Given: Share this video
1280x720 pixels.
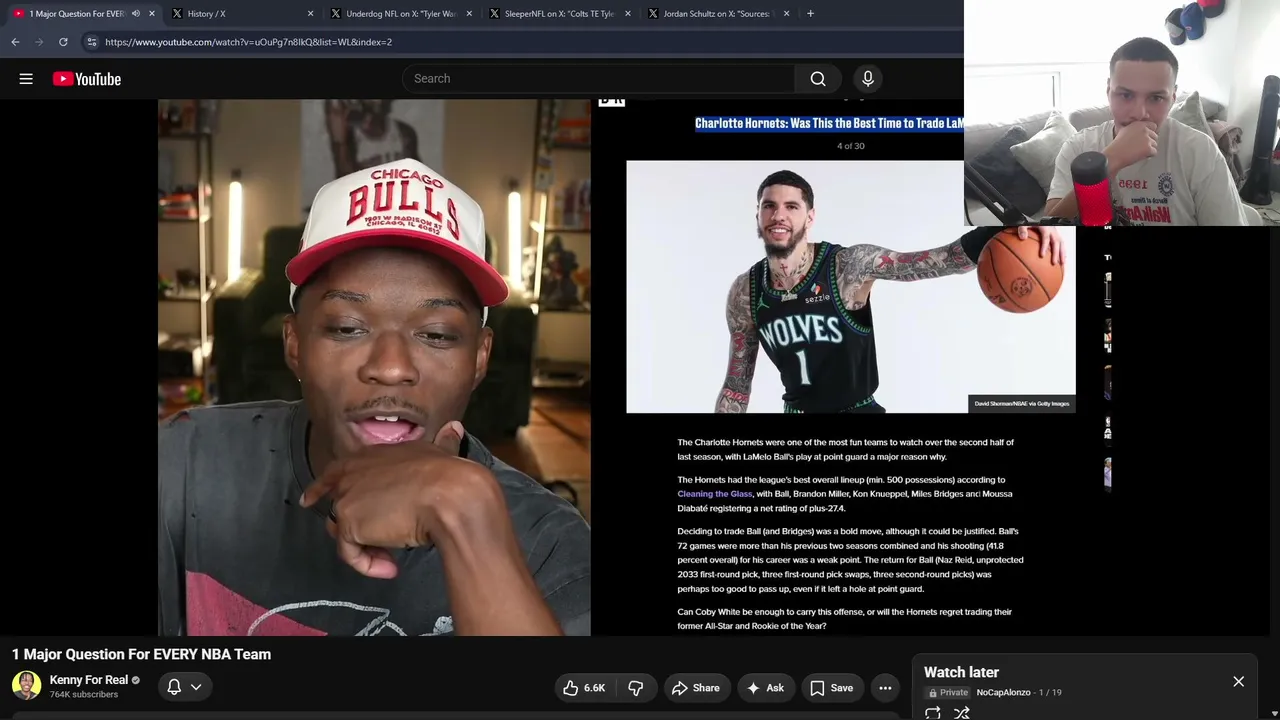Looking at the screenshot, I should pos(696,688).
